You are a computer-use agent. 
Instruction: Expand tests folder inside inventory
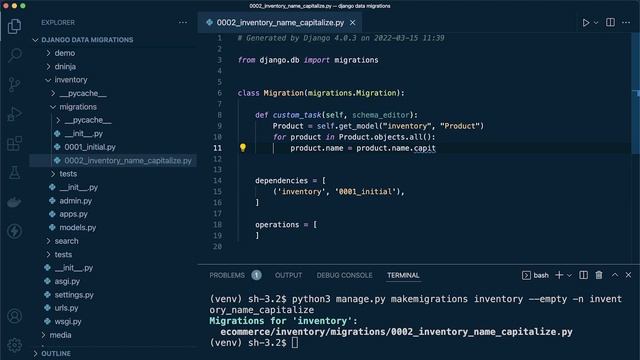[x=68, y=174]
